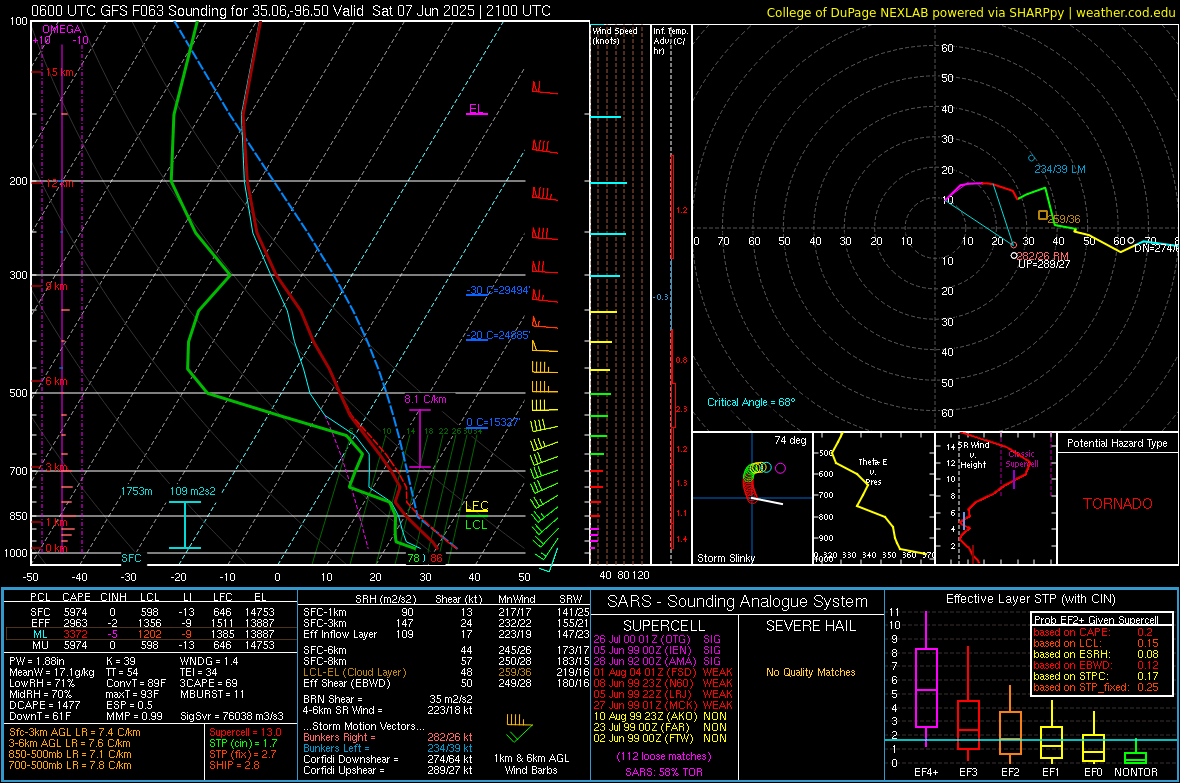Click surface temperature value 86 on Skew-T
Screen dimensions: 1180x783
pos(436,558)
